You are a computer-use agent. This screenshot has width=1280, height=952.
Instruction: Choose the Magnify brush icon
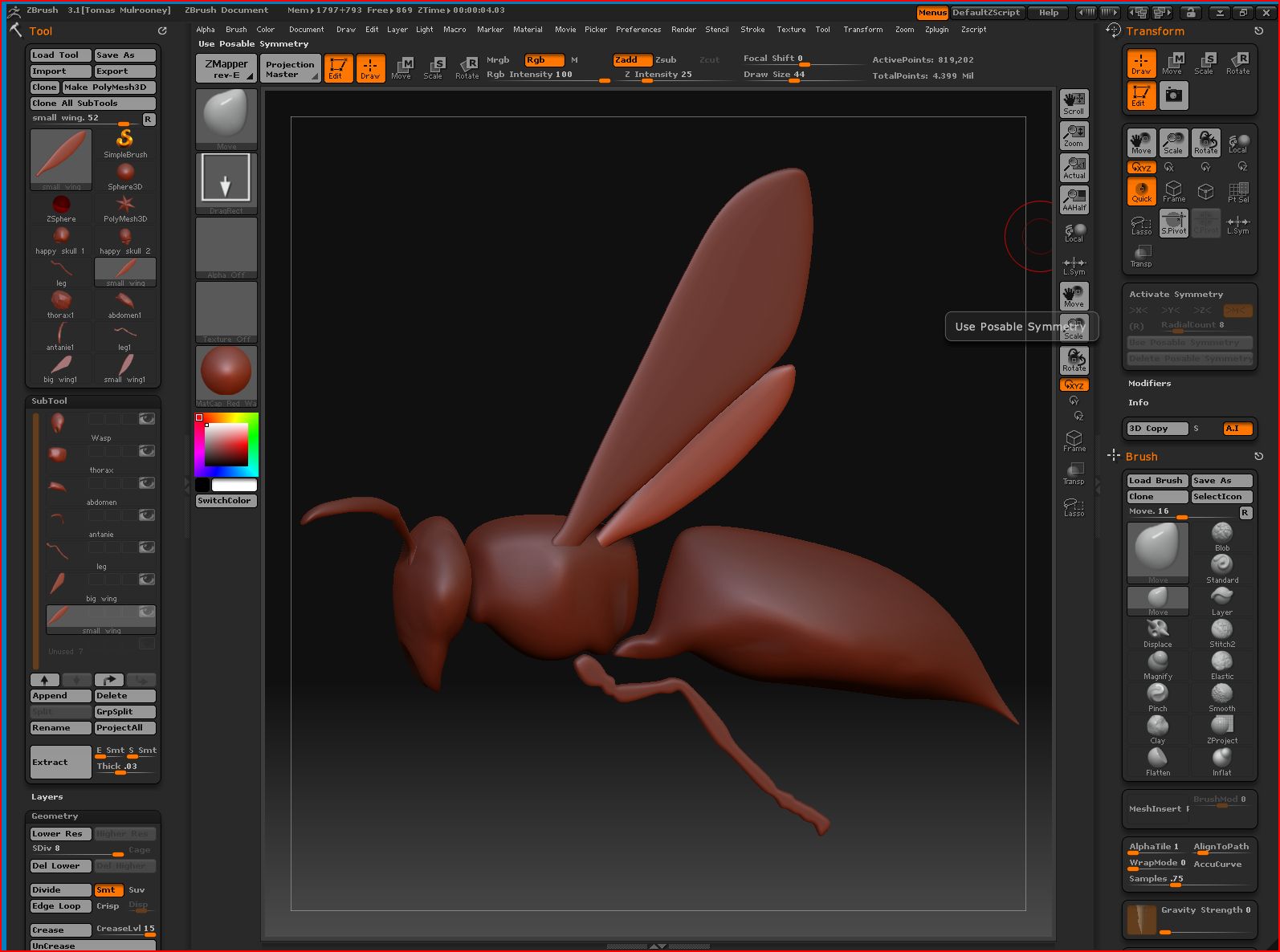pyautogui.click(x=1157, y=663)
